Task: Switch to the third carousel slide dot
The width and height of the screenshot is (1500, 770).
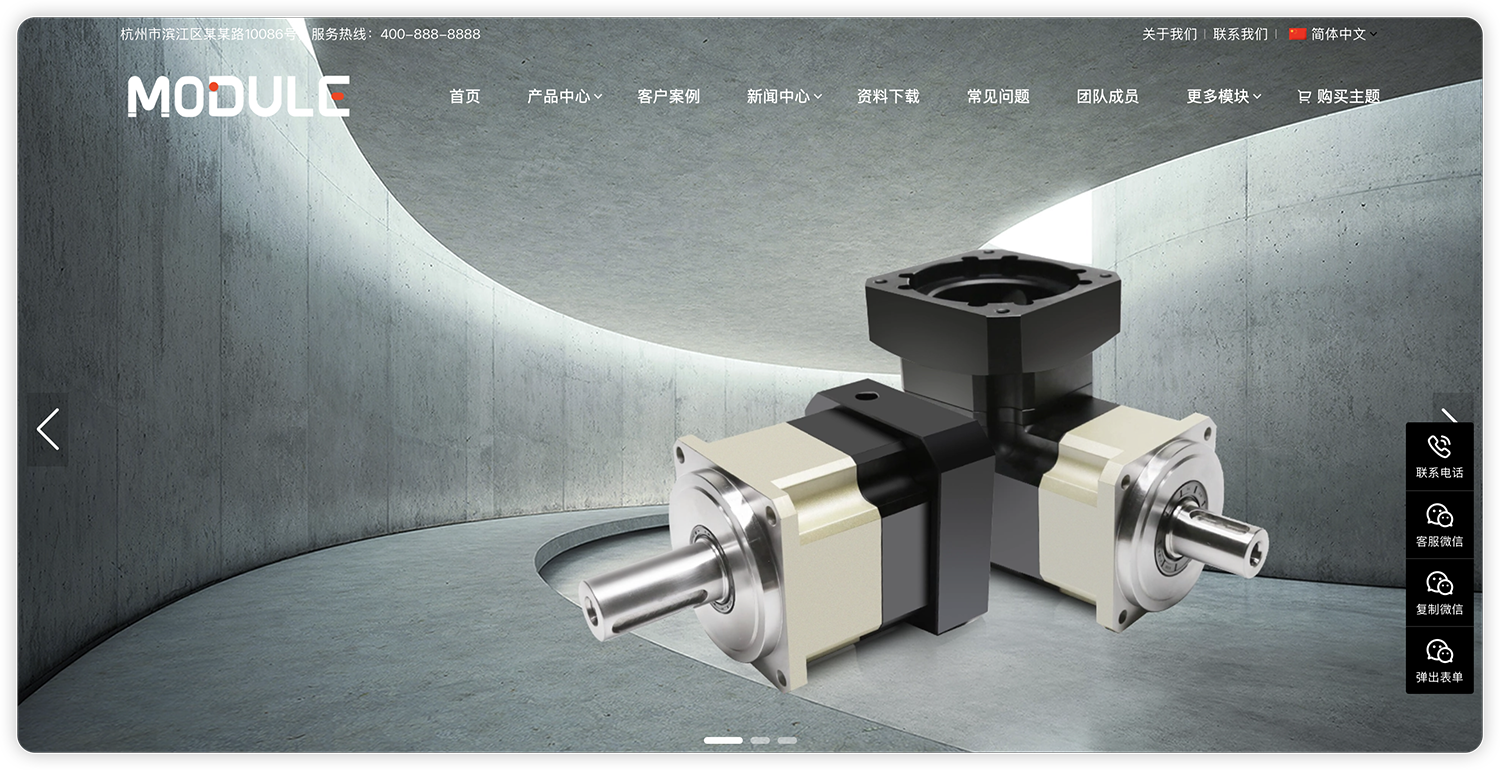Action: (787, 741)
